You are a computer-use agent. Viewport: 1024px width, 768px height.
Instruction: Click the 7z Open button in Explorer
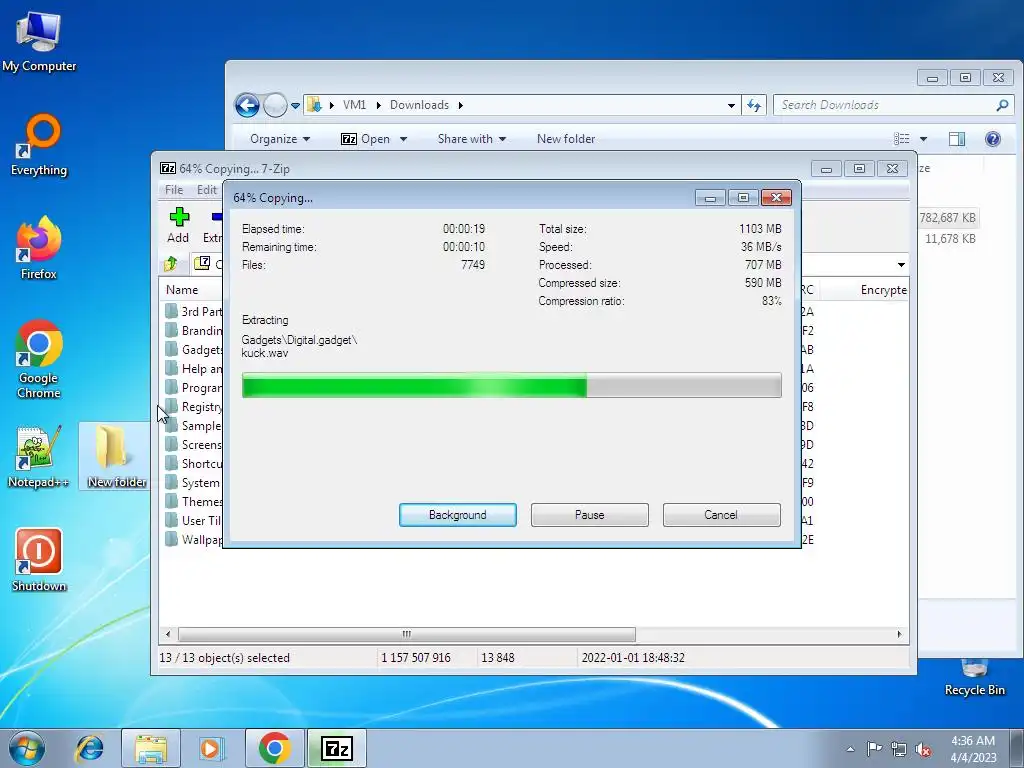(365, 138)
